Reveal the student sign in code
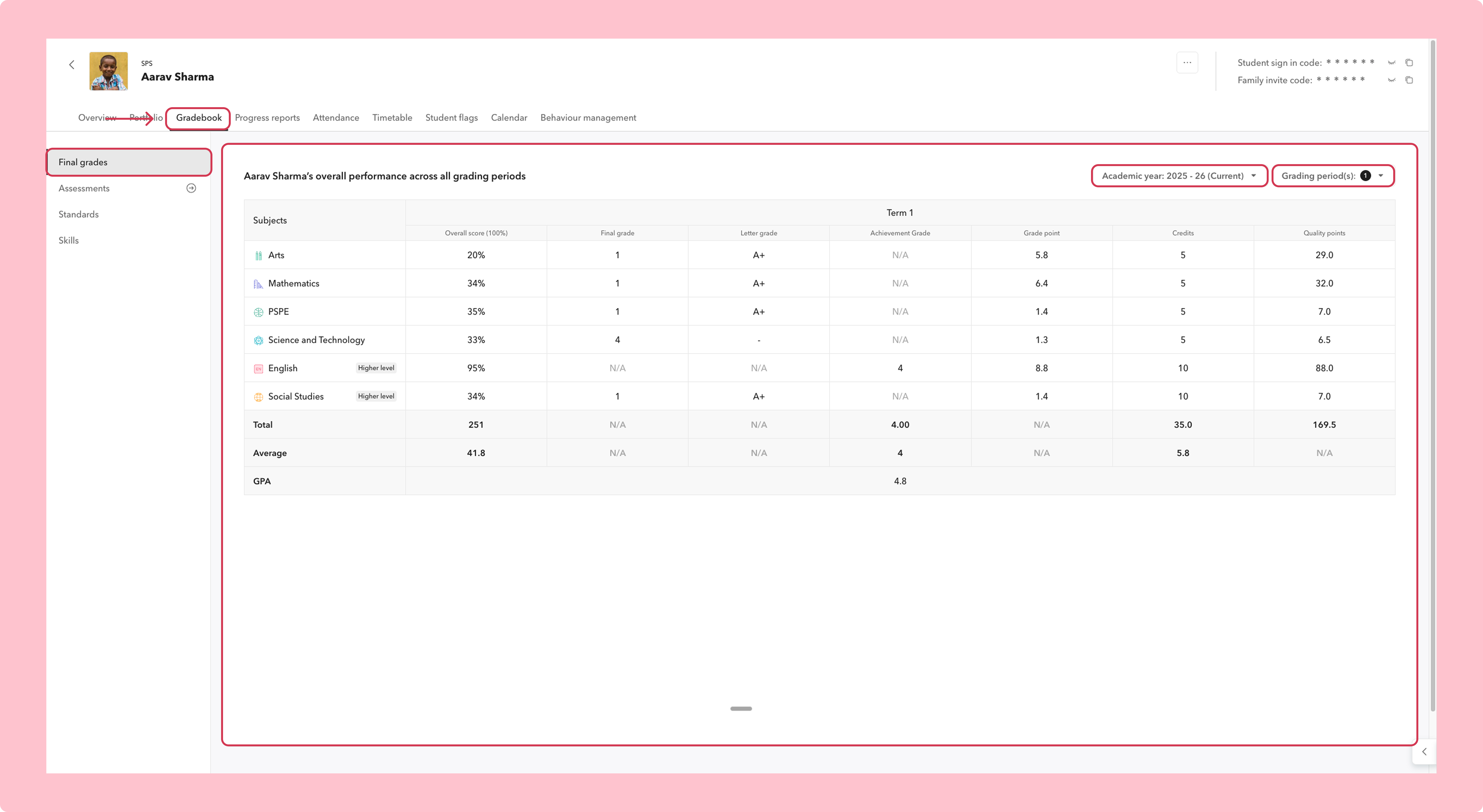This screenshot has height=812, width=1483. (1392, 63)
